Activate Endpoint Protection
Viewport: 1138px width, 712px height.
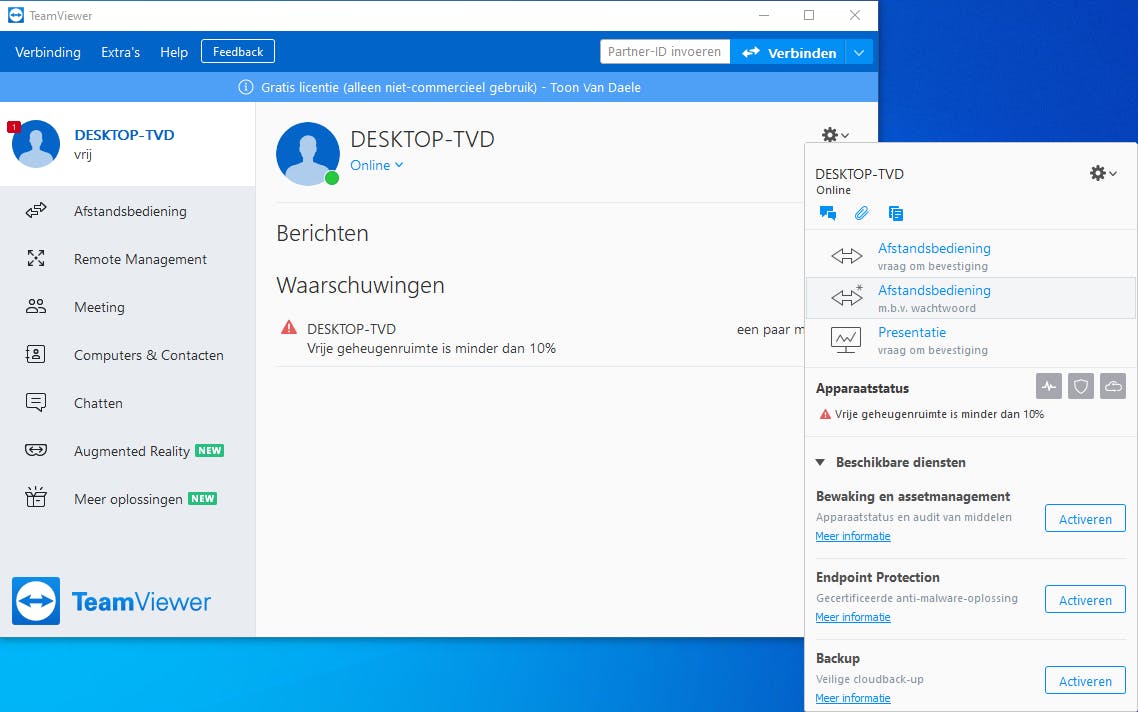[1085, 600]
